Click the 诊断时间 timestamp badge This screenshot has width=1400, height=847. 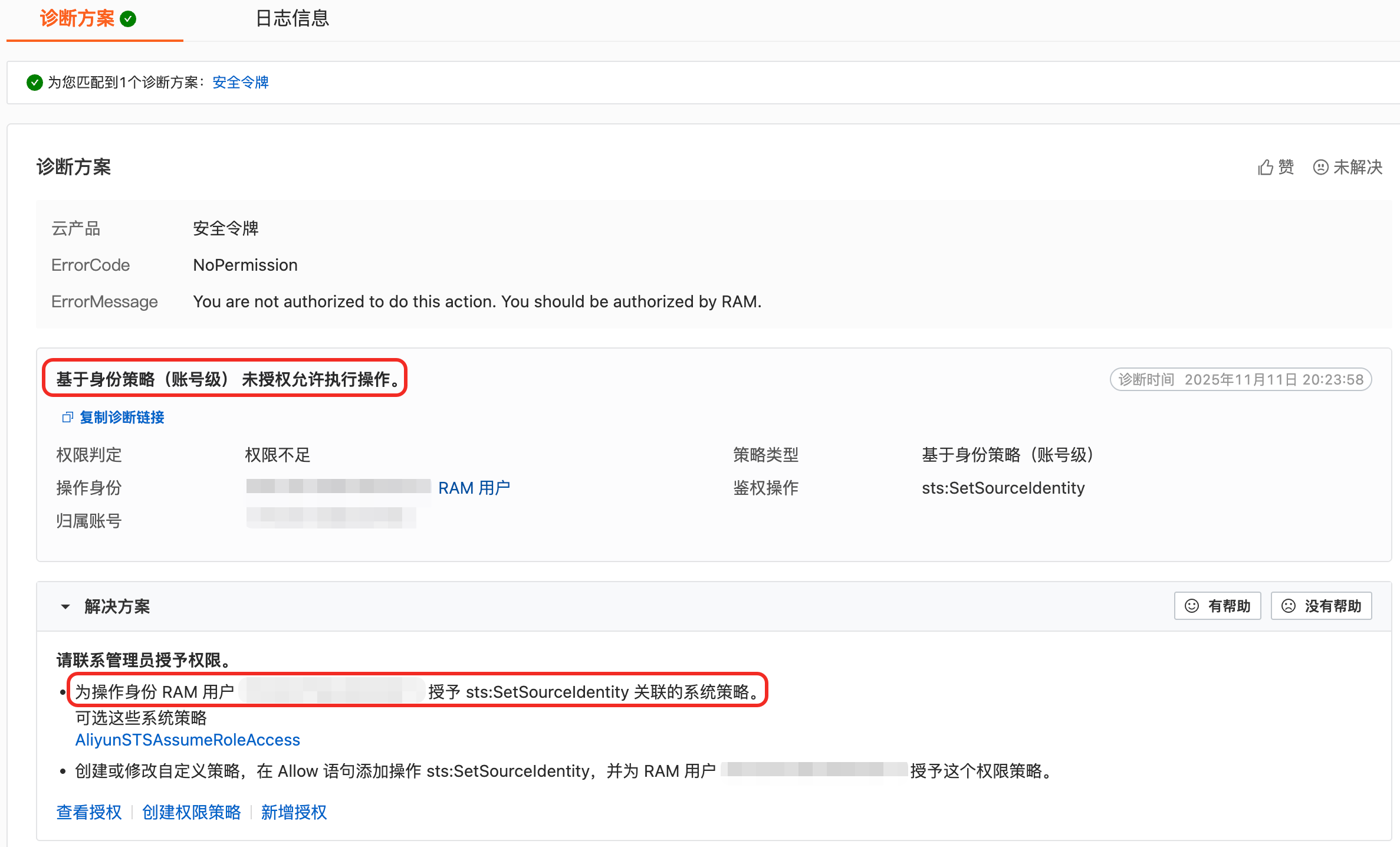point(1241,379)
